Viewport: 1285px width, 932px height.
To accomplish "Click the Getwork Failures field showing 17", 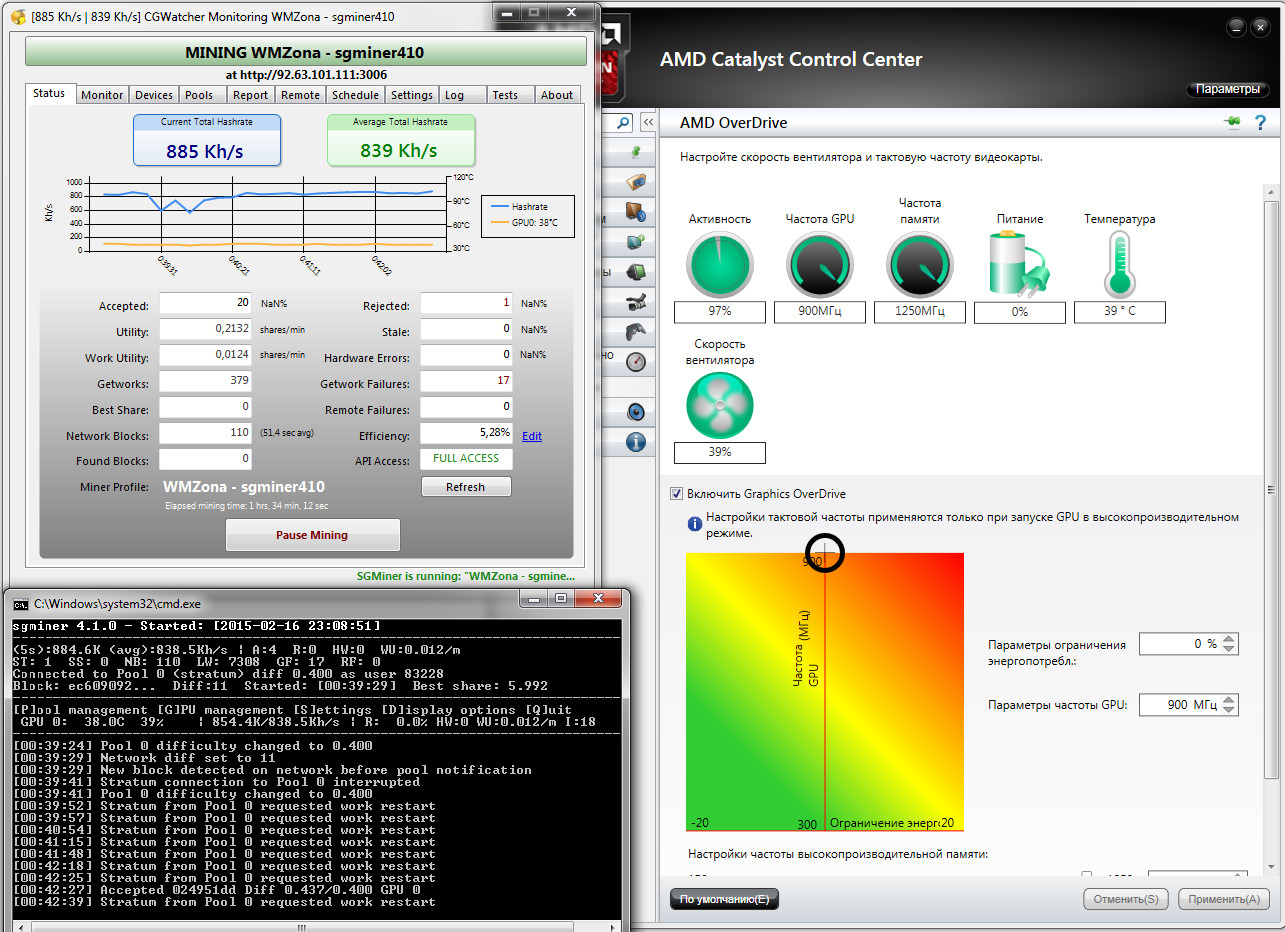I will pos(467,381).
